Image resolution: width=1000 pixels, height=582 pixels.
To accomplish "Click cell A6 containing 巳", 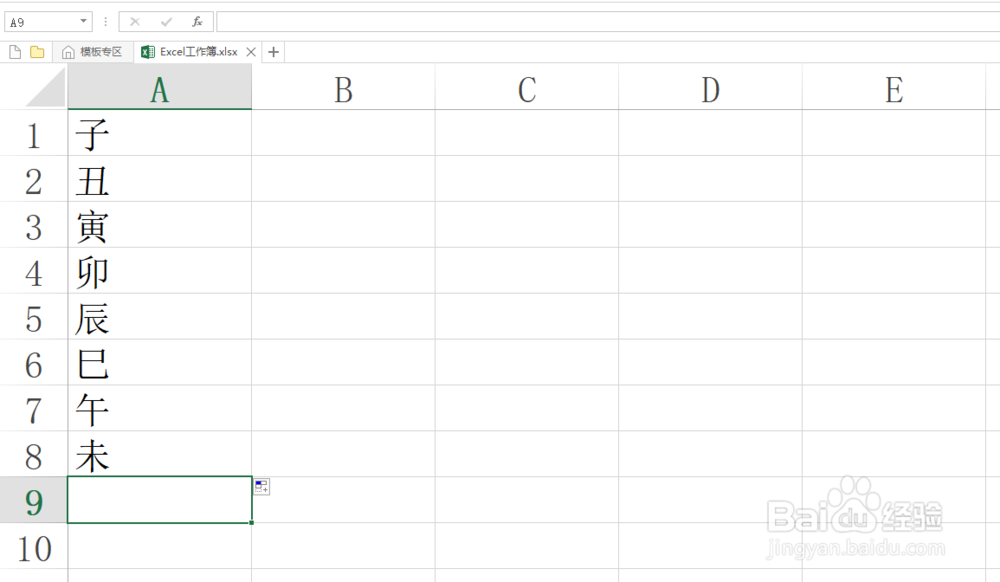I will pyautogui.click(x=159, y=365).
